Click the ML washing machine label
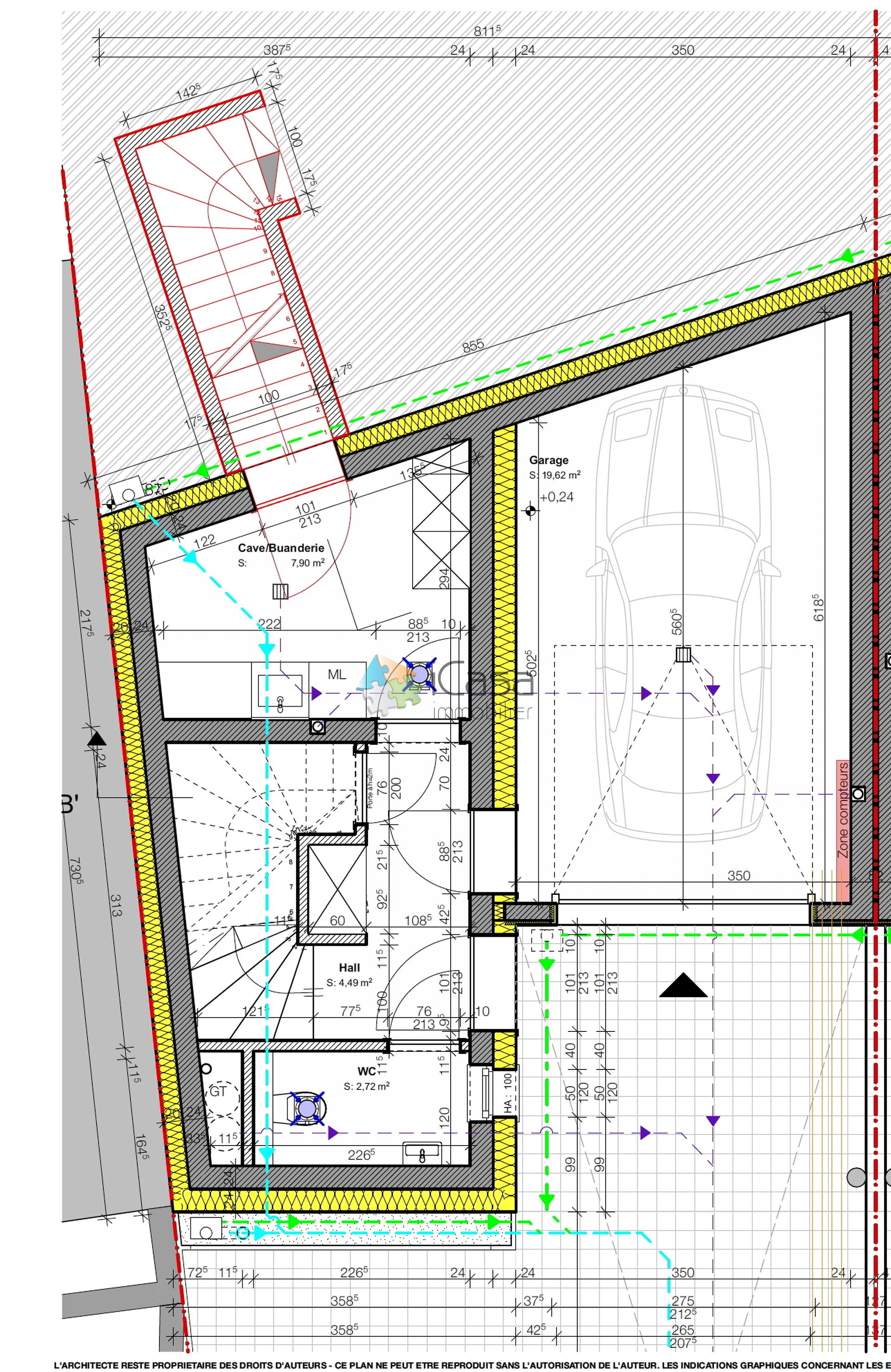 pos(337,674)
